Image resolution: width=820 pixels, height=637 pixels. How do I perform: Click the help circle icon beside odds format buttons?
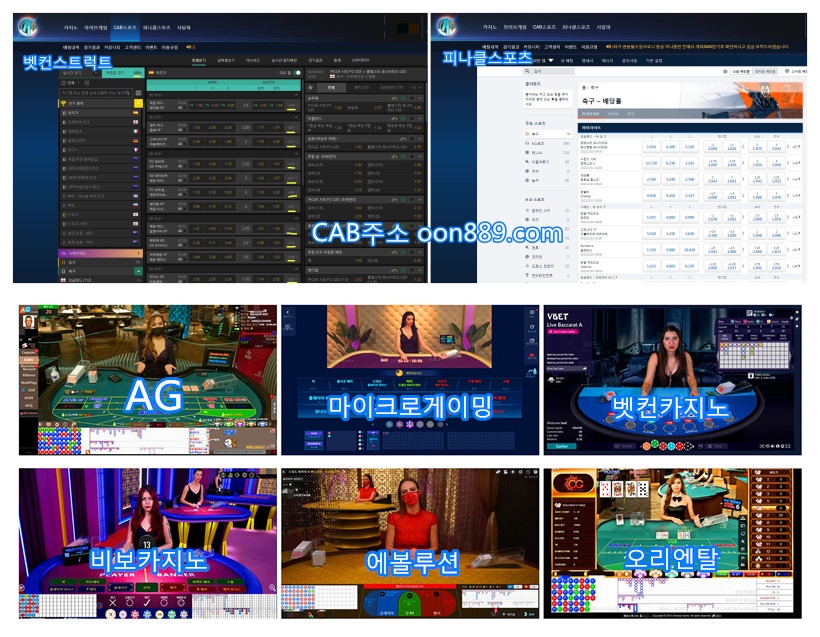pos(725,71)
